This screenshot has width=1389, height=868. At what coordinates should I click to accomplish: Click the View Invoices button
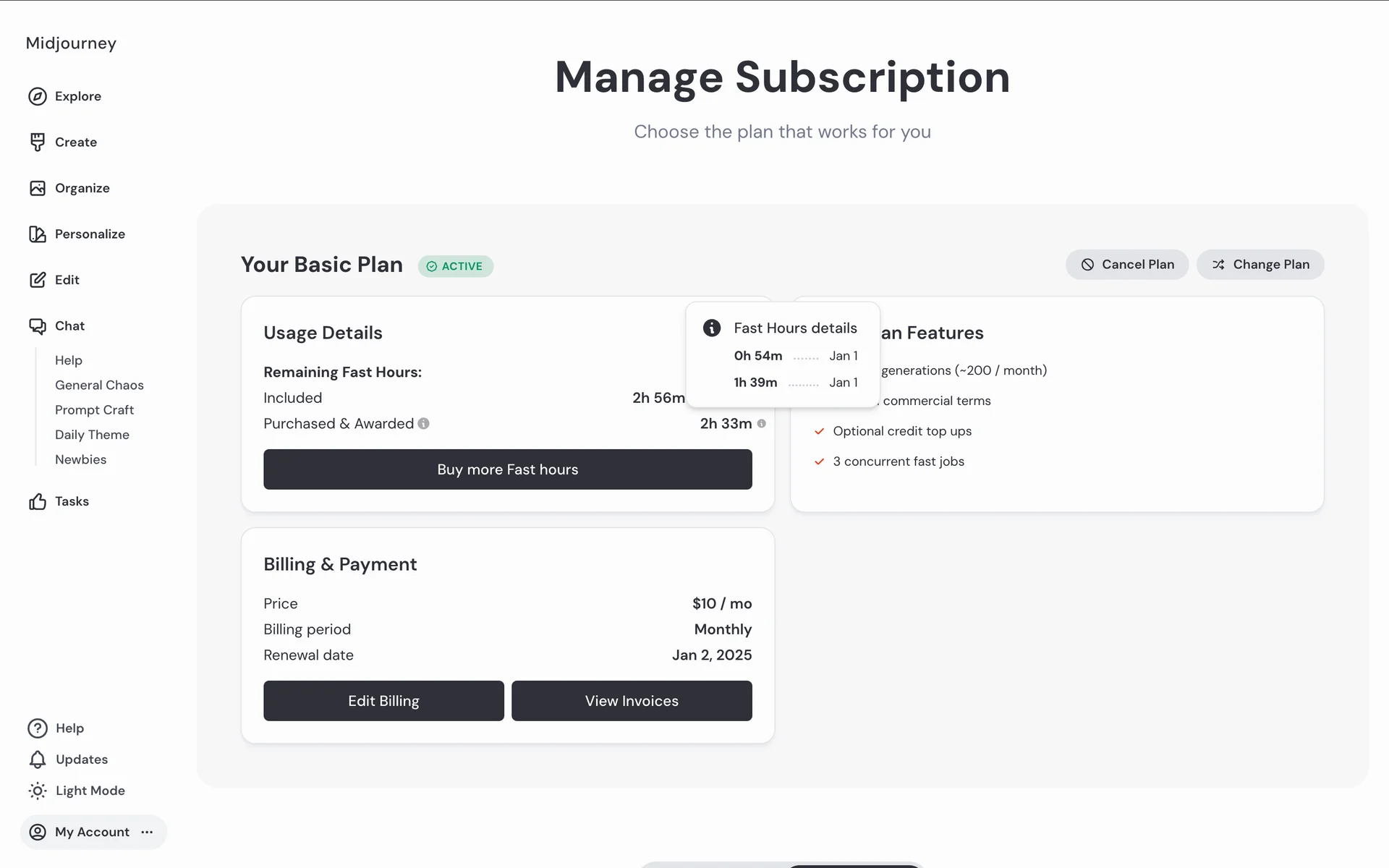point(632,701)
